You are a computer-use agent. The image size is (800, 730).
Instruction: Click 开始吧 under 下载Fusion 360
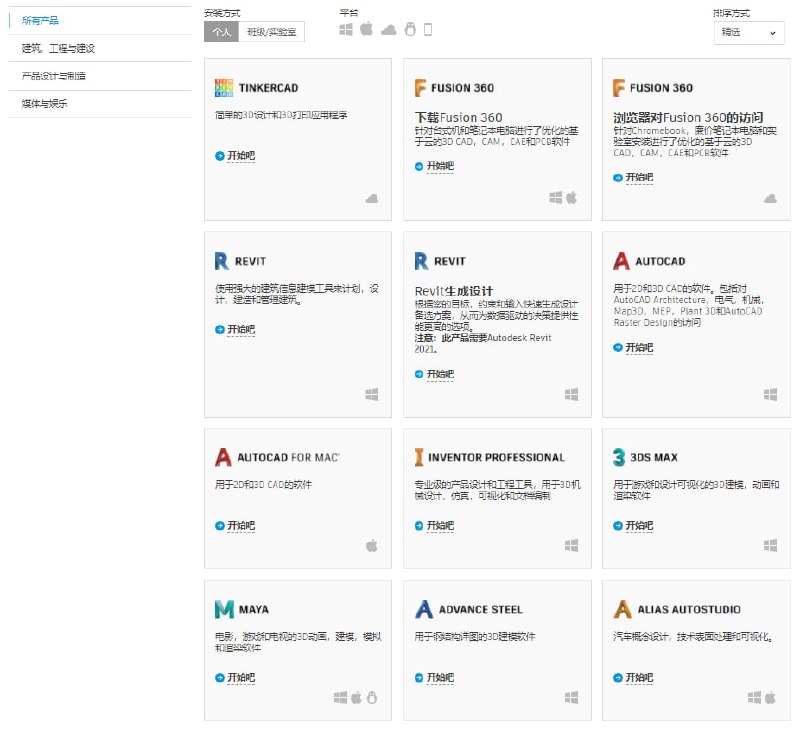click(x=440, y=166)
